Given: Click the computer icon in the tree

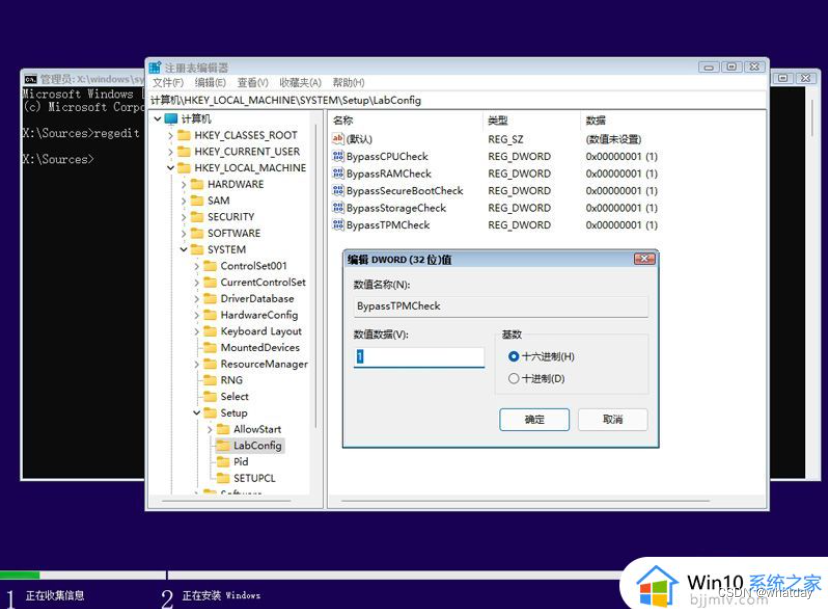Looking at the screenshot, I should click(x=171, y=119).
